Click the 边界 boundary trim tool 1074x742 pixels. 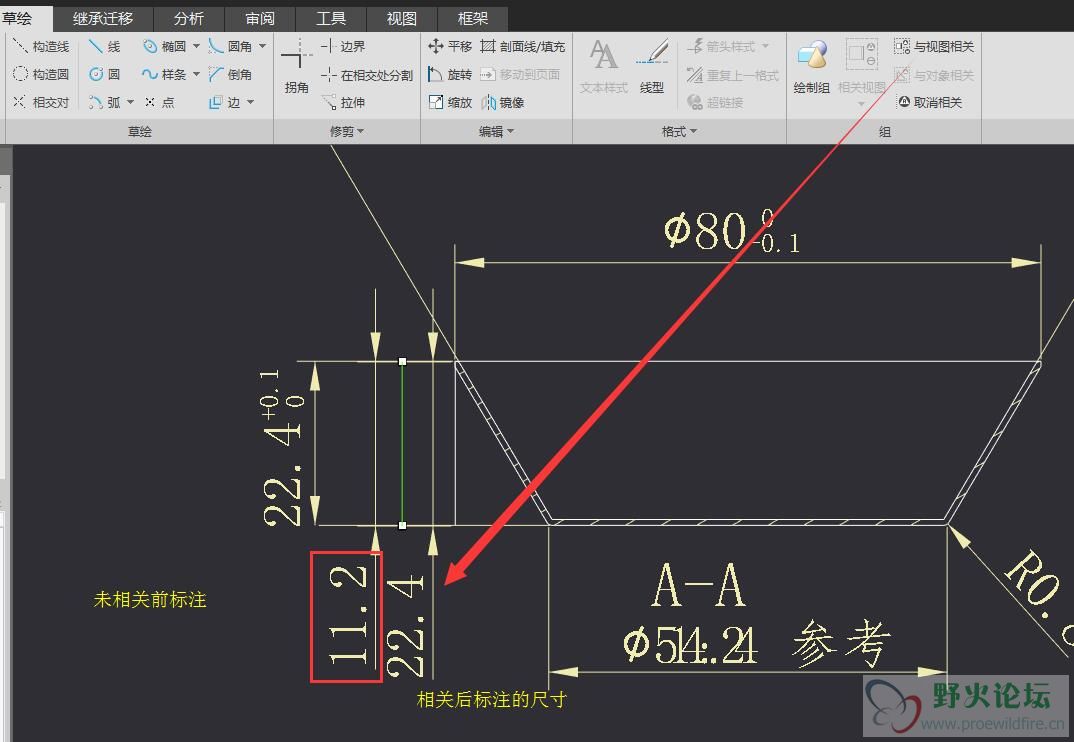343,47
